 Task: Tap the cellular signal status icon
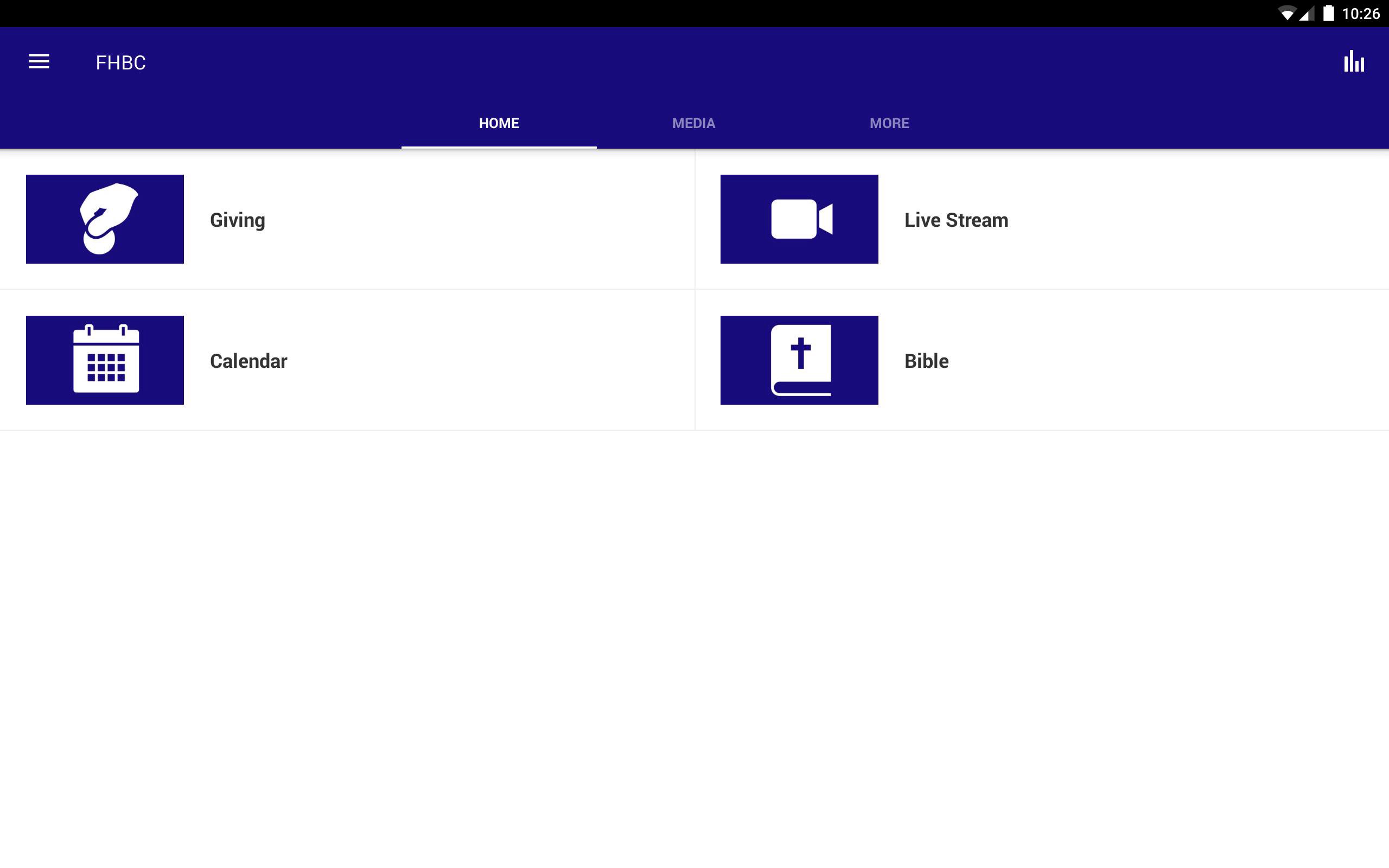(1307, 14)
